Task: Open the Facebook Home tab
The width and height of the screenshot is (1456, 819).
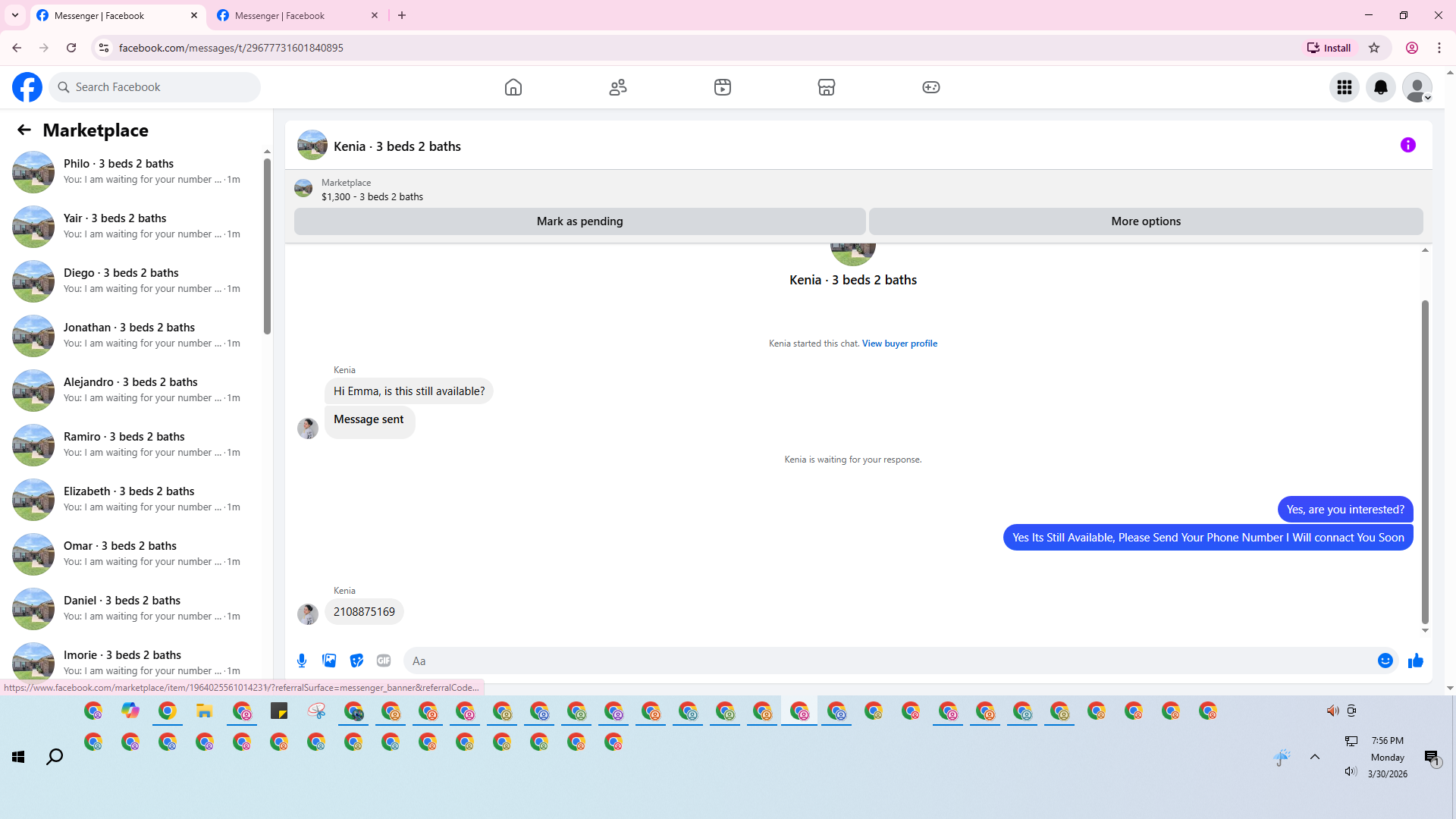Action: (x=513, y=87)
